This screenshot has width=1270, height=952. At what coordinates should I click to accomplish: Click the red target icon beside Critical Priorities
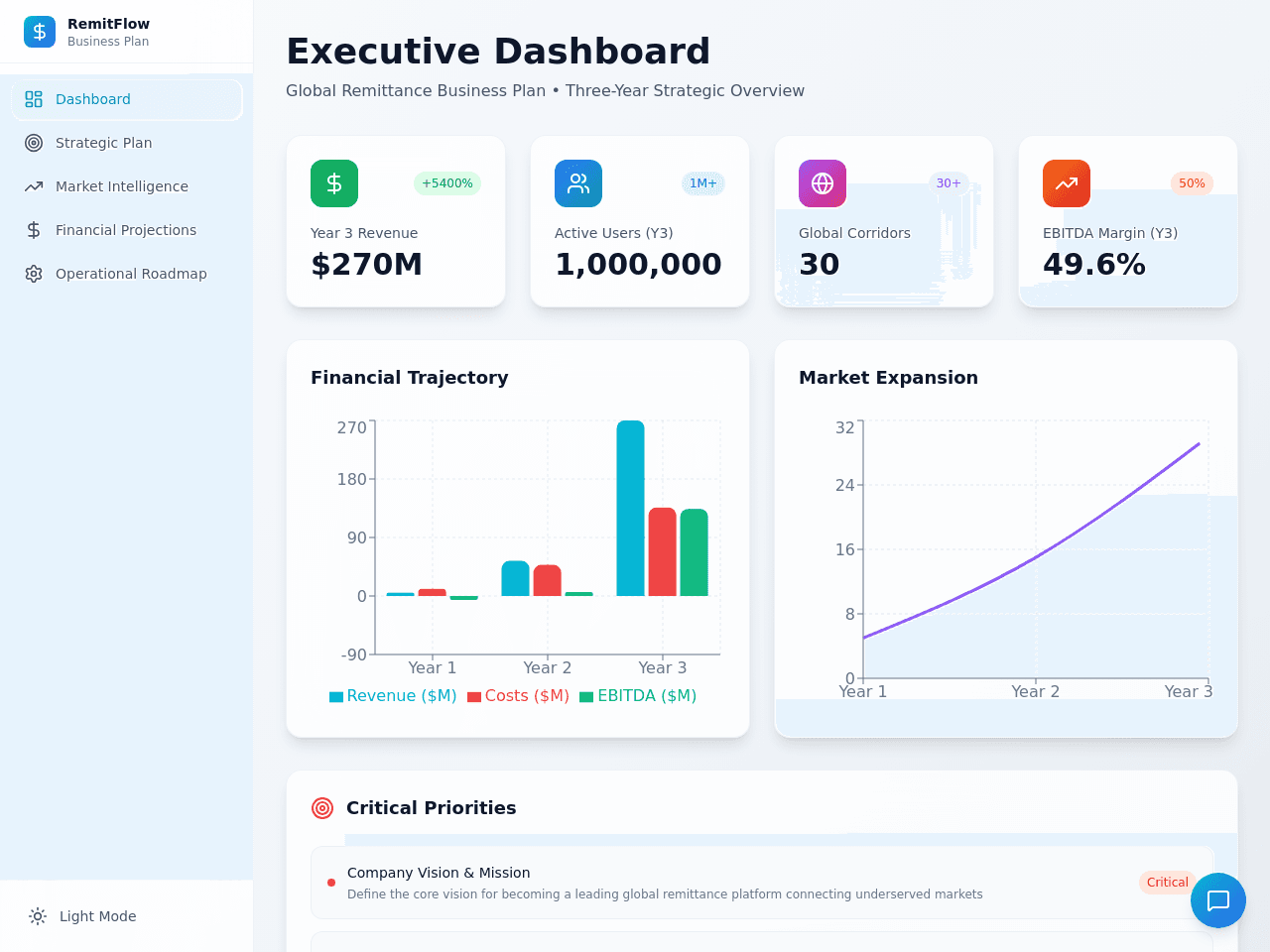322,808
